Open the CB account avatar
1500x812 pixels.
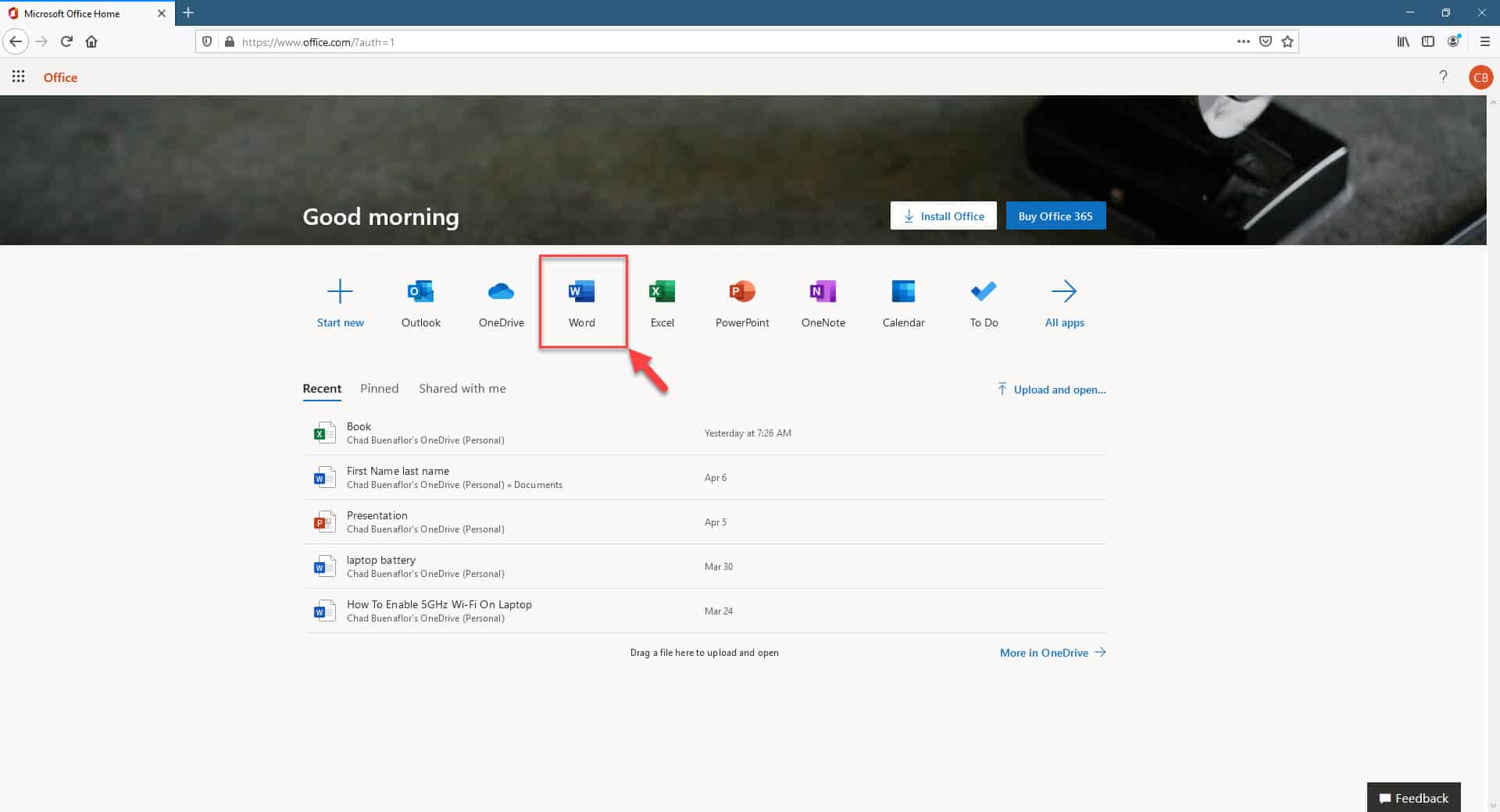(1480, 77)
